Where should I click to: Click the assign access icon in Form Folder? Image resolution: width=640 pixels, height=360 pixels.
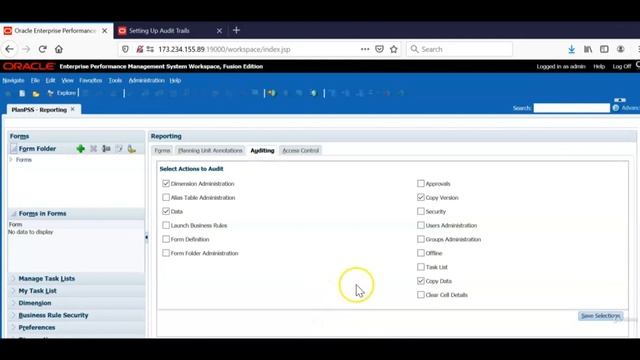coord(131,149)
